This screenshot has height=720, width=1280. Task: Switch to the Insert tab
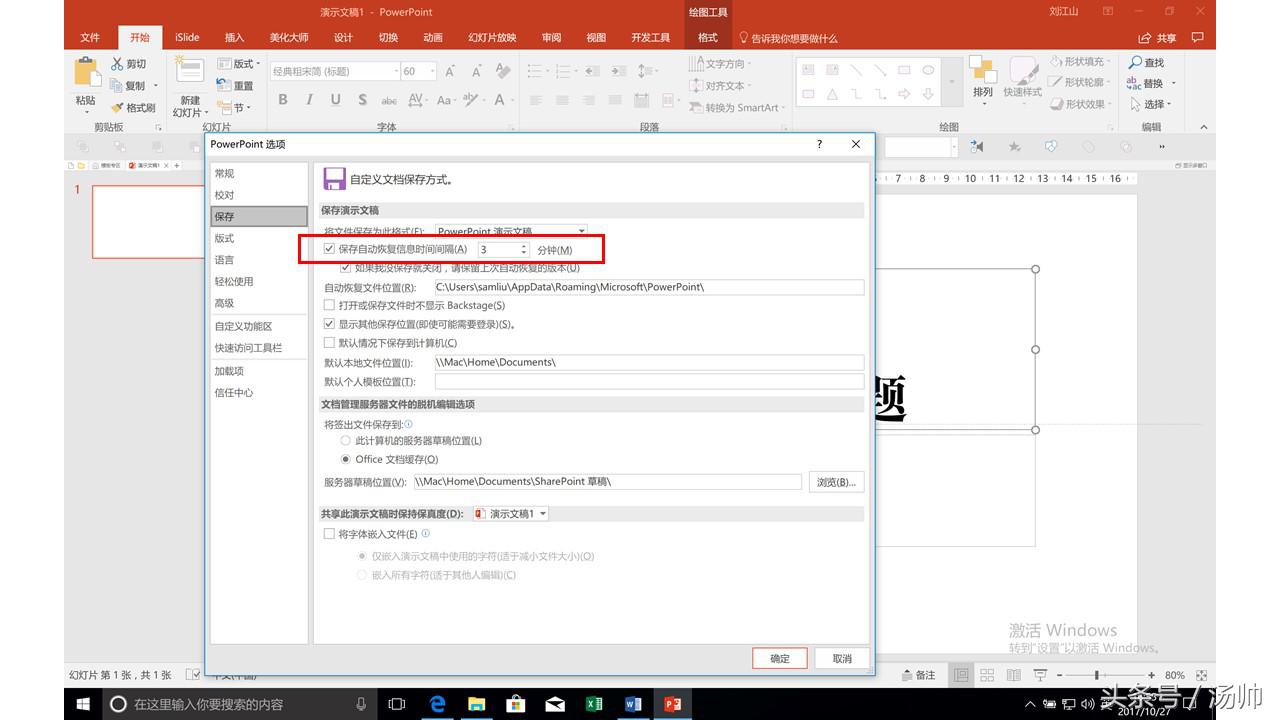pos(234,38)
